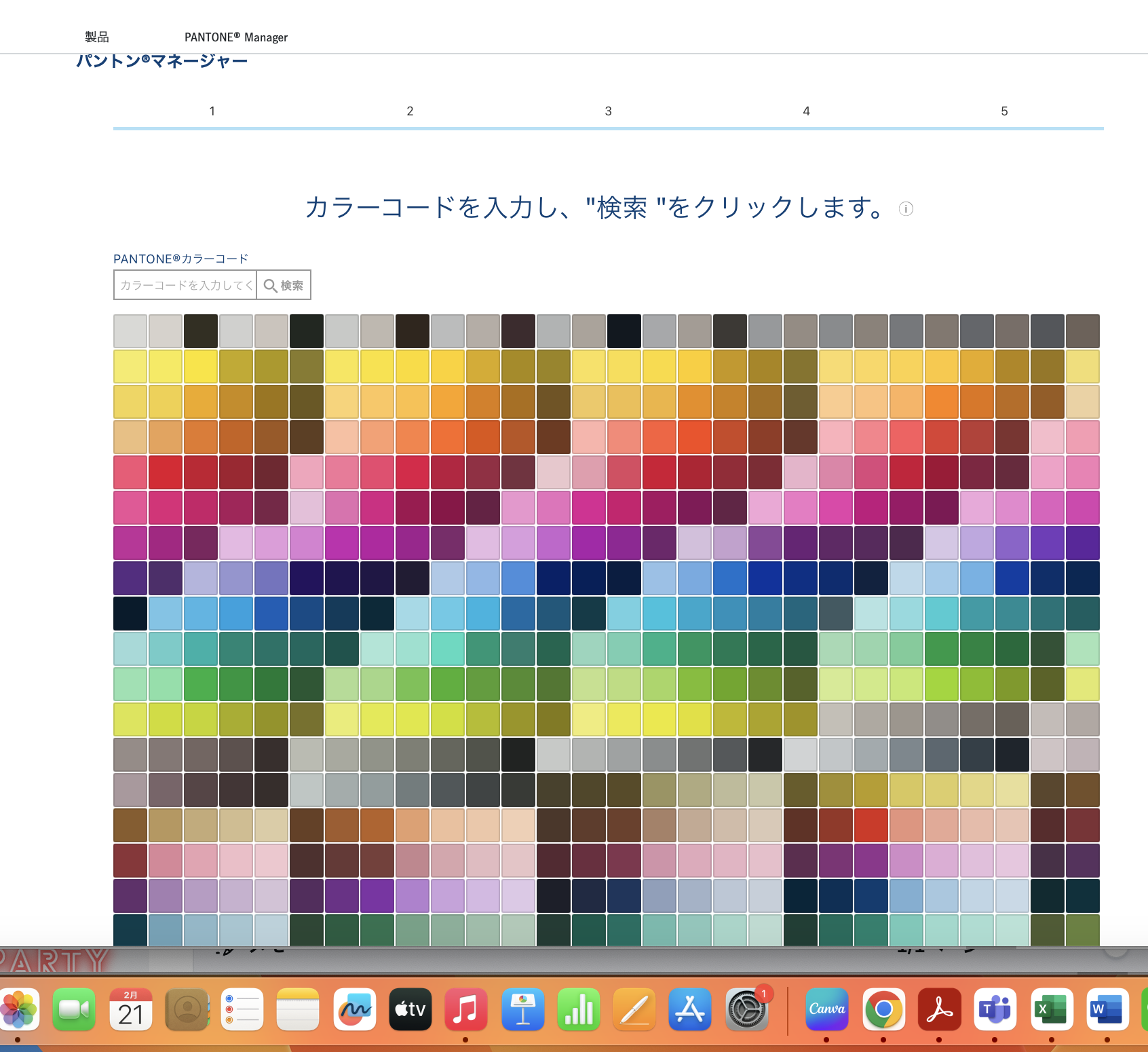1148x1052 pixels.
Task: Open the App Store in the Dock
Action: 690,1009
